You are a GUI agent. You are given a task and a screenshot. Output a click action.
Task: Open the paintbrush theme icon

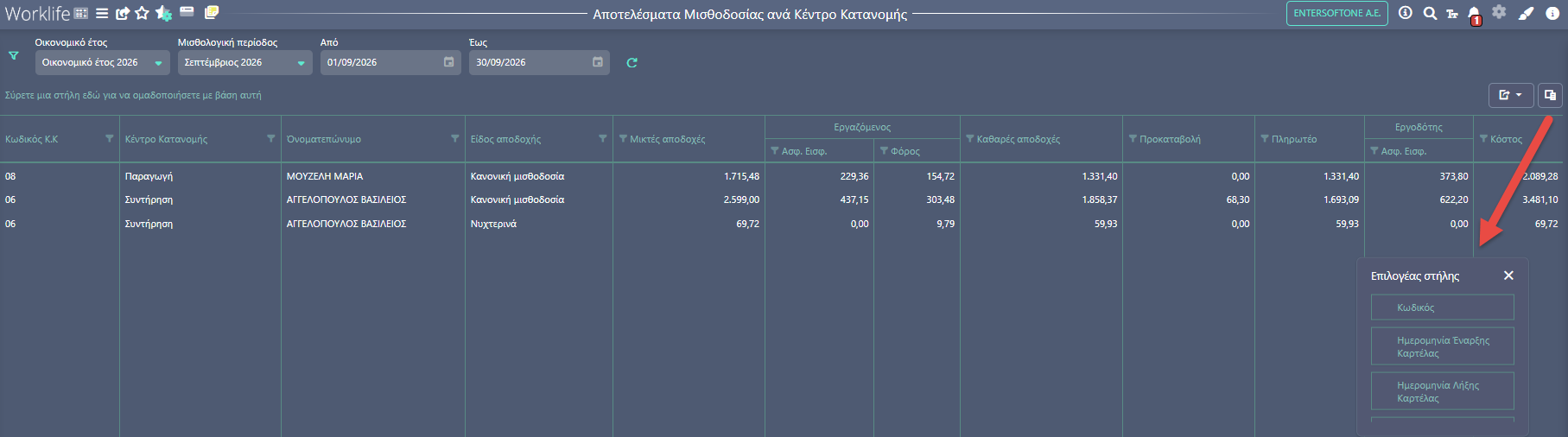(1526, 13)
